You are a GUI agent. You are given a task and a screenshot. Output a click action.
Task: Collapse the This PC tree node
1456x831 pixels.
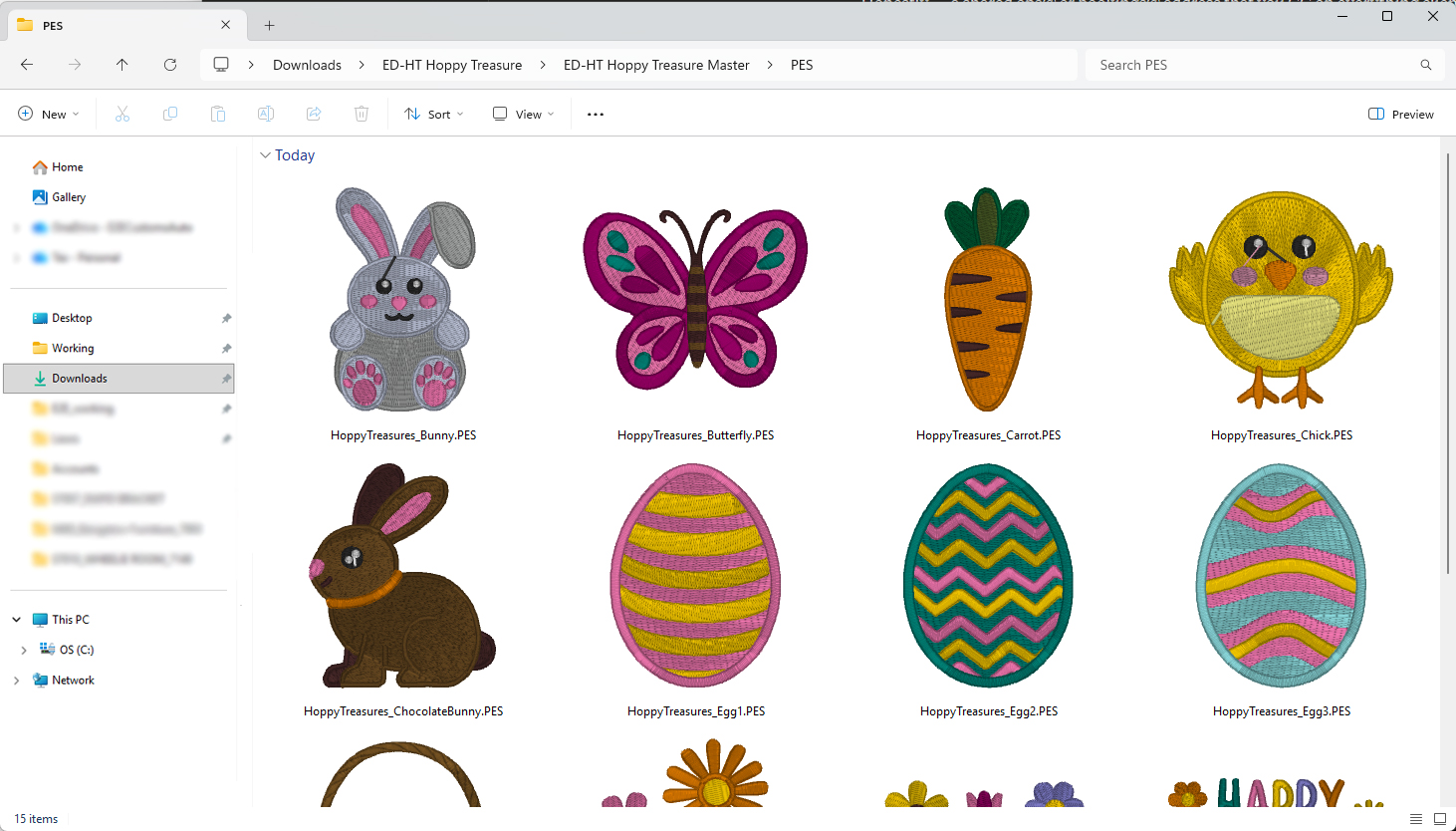[17, 620]
